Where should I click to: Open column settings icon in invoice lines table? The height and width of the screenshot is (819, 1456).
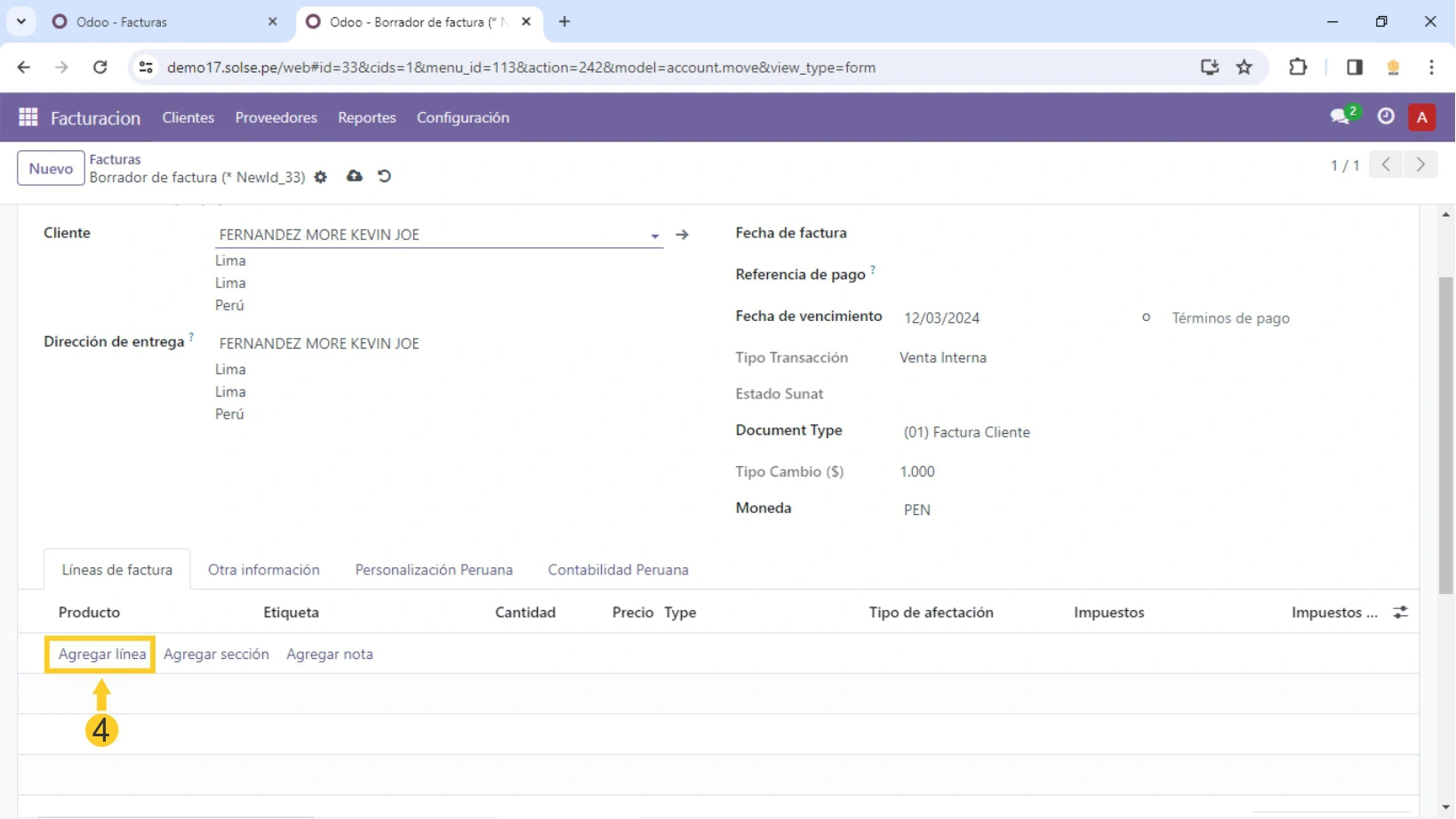(x=1400, y=613)
